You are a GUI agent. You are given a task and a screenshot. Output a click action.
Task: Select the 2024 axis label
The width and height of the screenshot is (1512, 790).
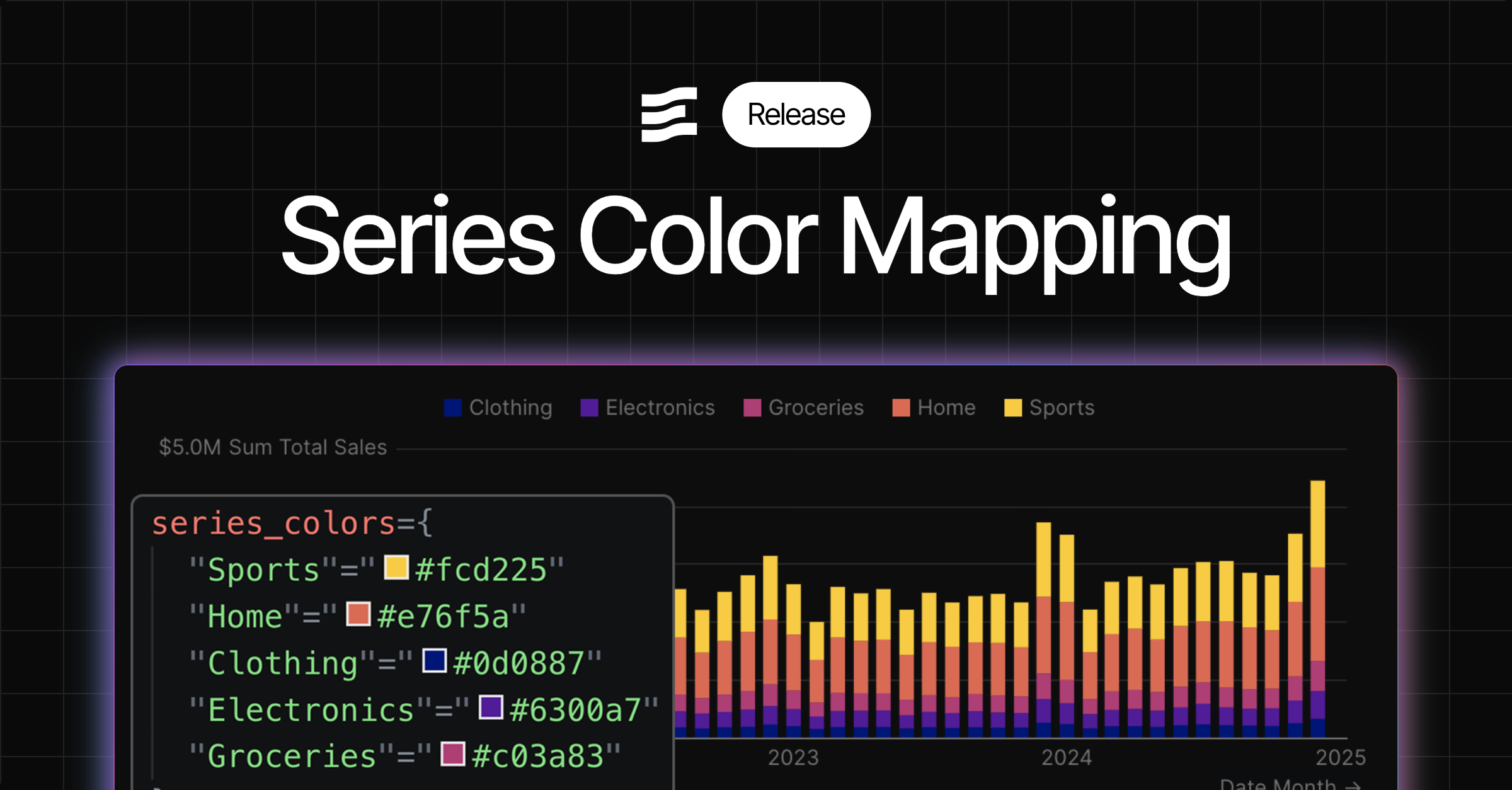(x=1068, y=757)
